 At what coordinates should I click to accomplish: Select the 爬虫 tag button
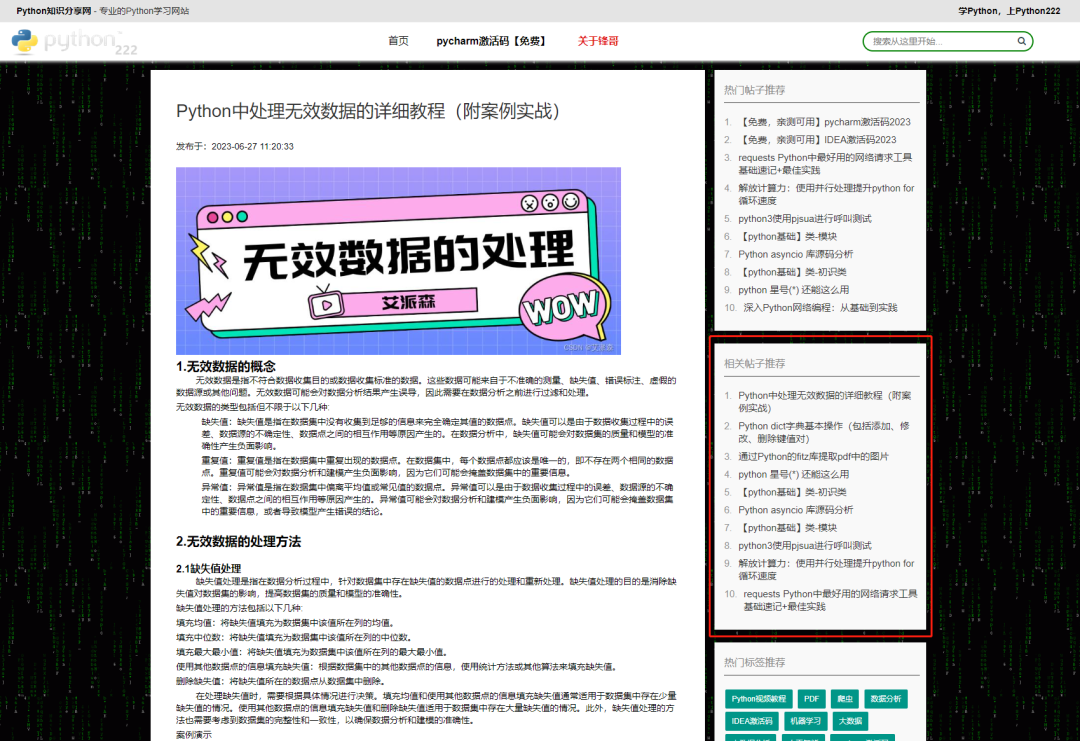pyautogui.click(x=845, y=698)
